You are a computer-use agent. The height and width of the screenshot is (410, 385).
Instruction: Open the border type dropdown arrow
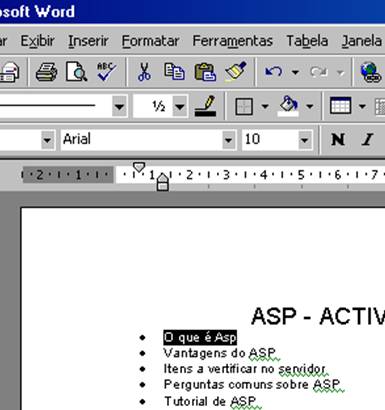pos(265,107)
